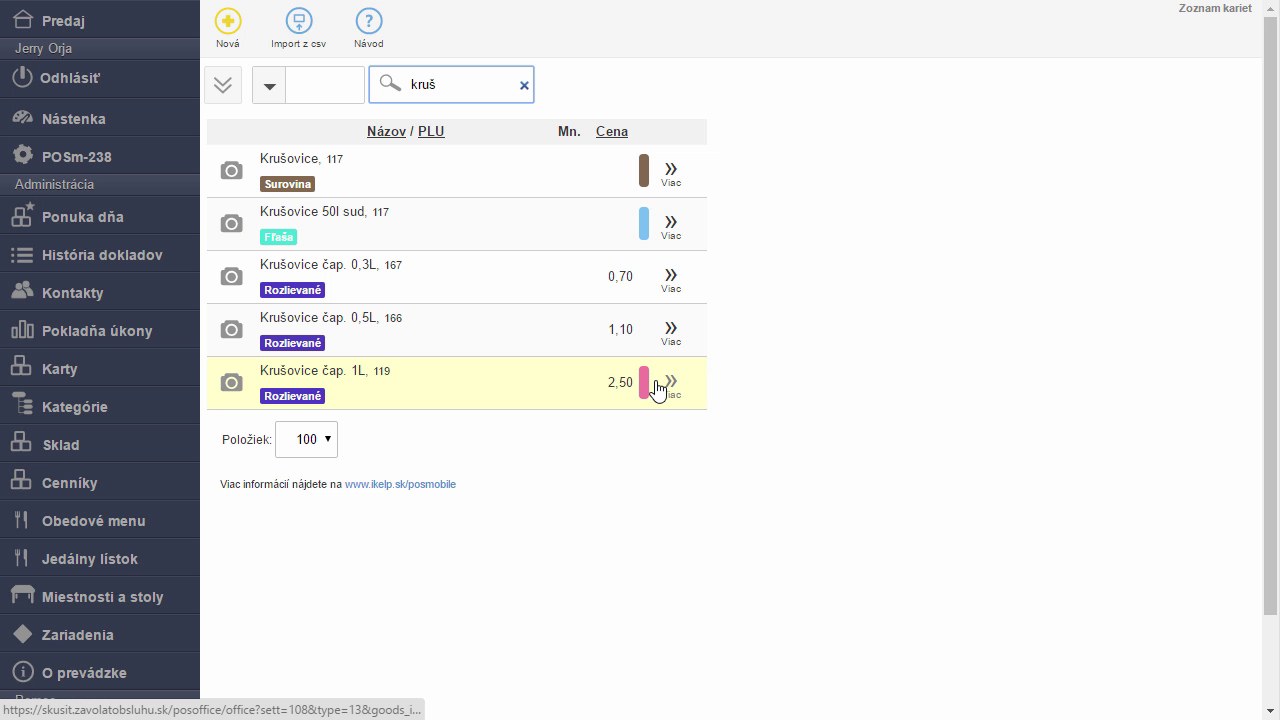1280x720 pixels.
Task: Click the search magnifier icon
Action: pos(390,84)
